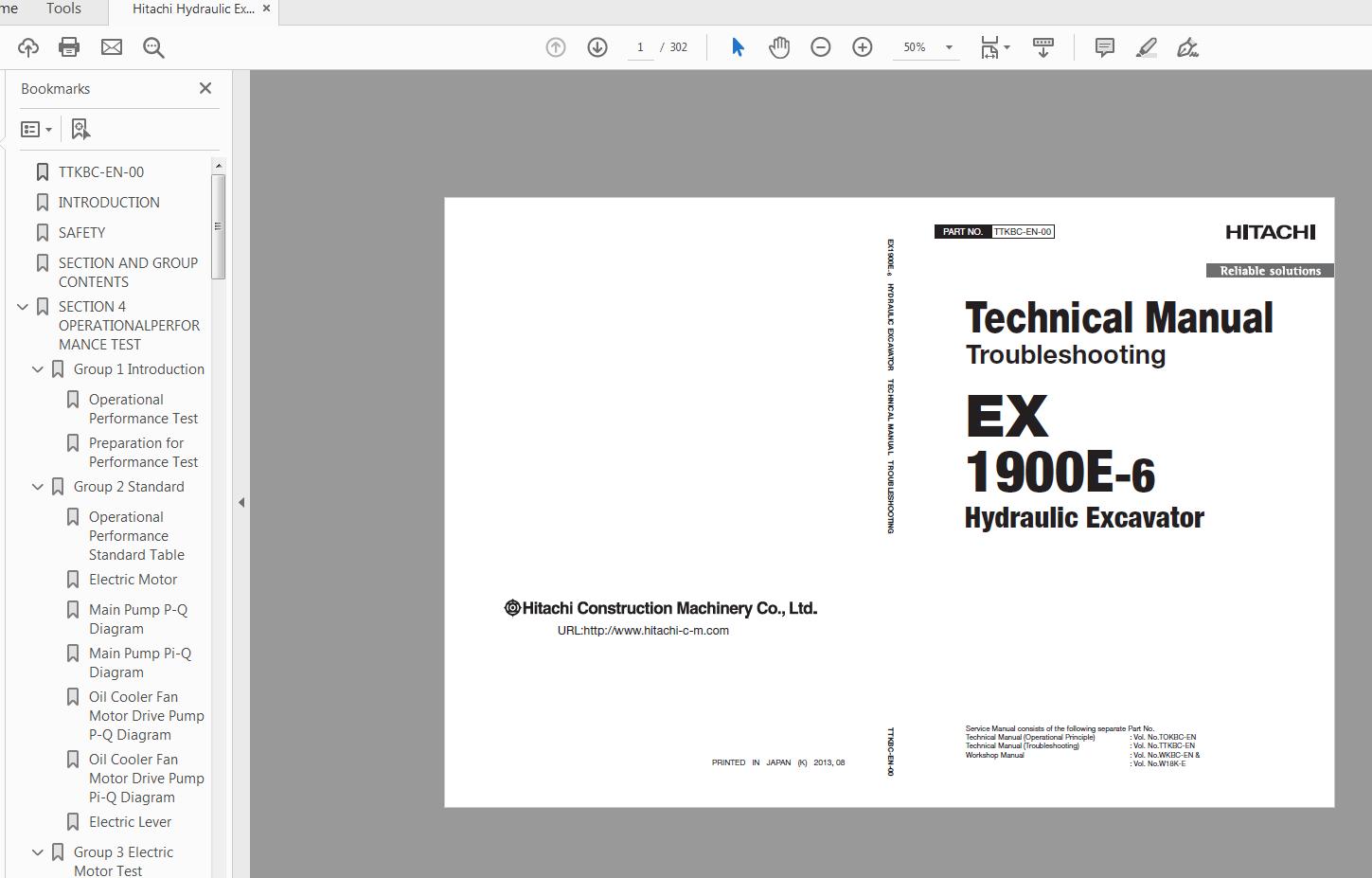Open SECTION 4 OPERATIONALPERFORMANCE TEST bookmark
Screen dimensions: 1372x878
pyautogui.click(x=129, y=326)
